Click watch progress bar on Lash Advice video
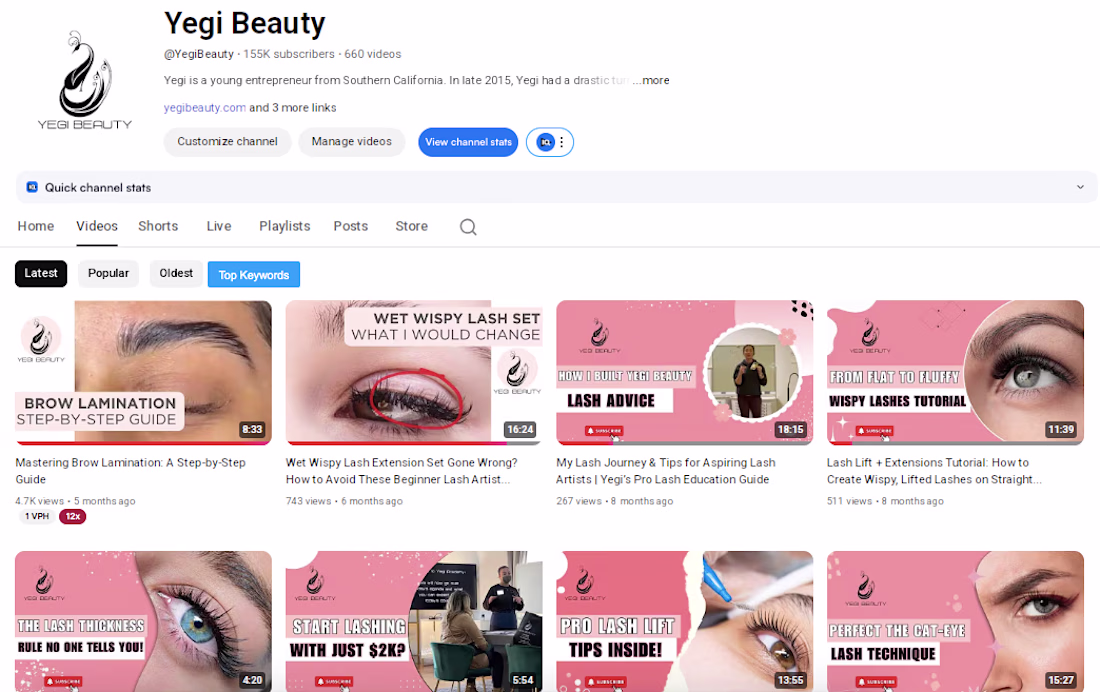This screenshot has height=692, width=1100. point(685,443)
